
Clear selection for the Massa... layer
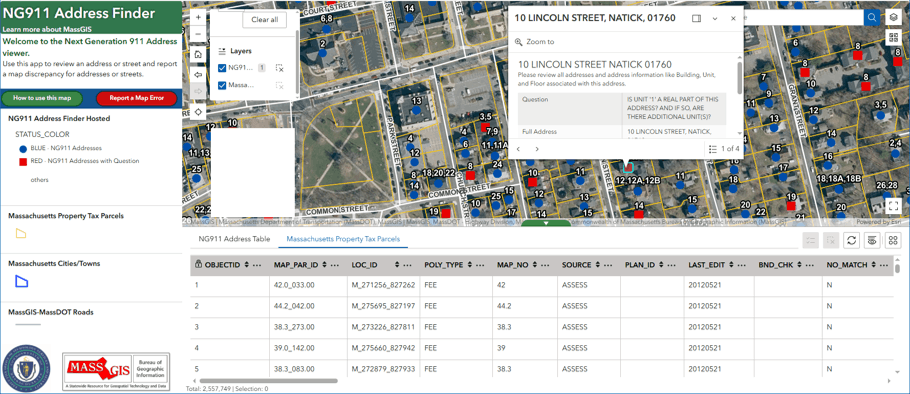(279, 85)
